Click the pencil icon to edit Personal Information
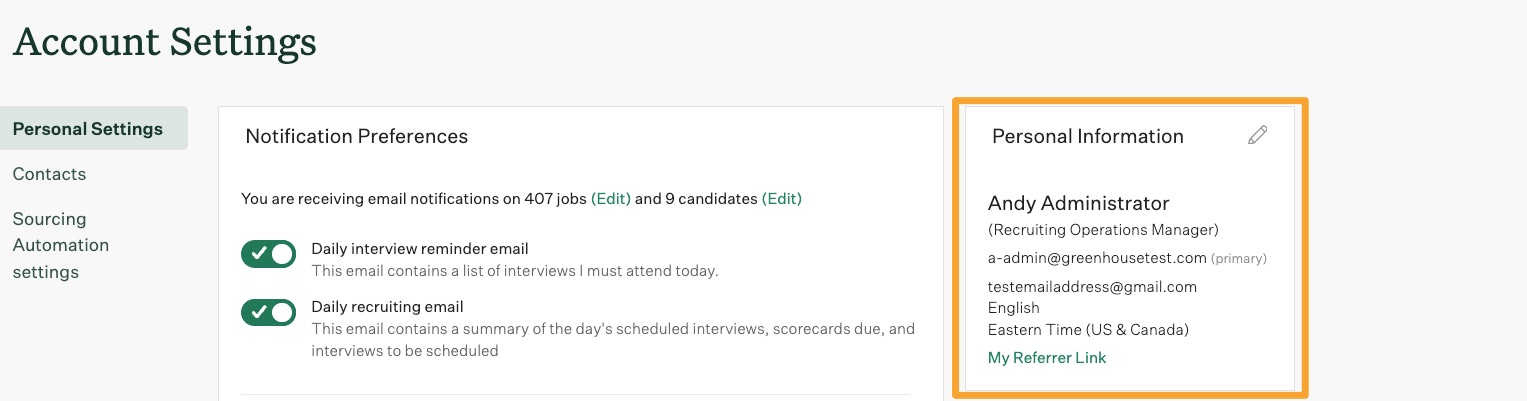The height and width of the screenshot is (401, 1527). click(x=1258, y=135)
